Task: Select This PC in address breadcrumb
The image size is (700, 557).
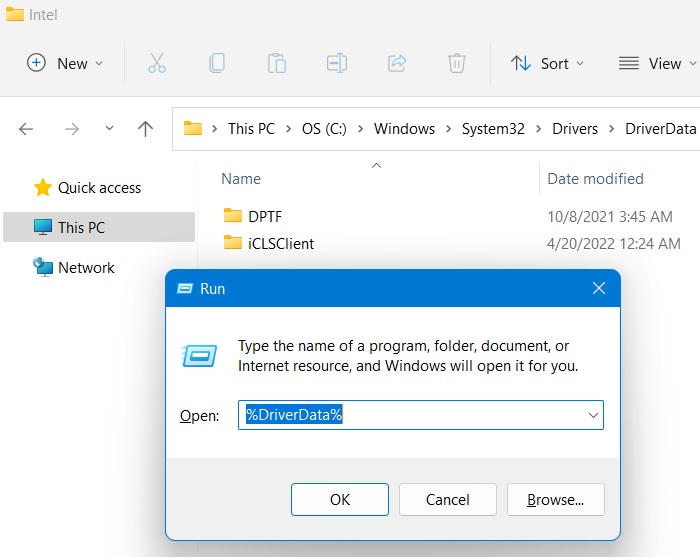Action: click(251, 129)
